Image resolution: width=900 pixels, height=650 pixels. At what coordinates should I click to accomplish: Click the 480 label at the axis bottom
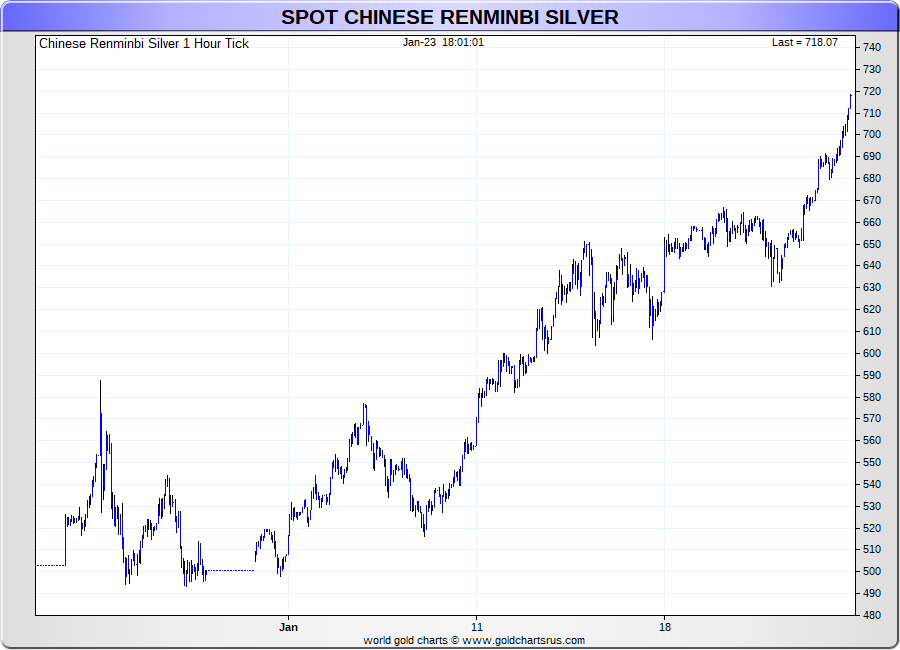871,615
